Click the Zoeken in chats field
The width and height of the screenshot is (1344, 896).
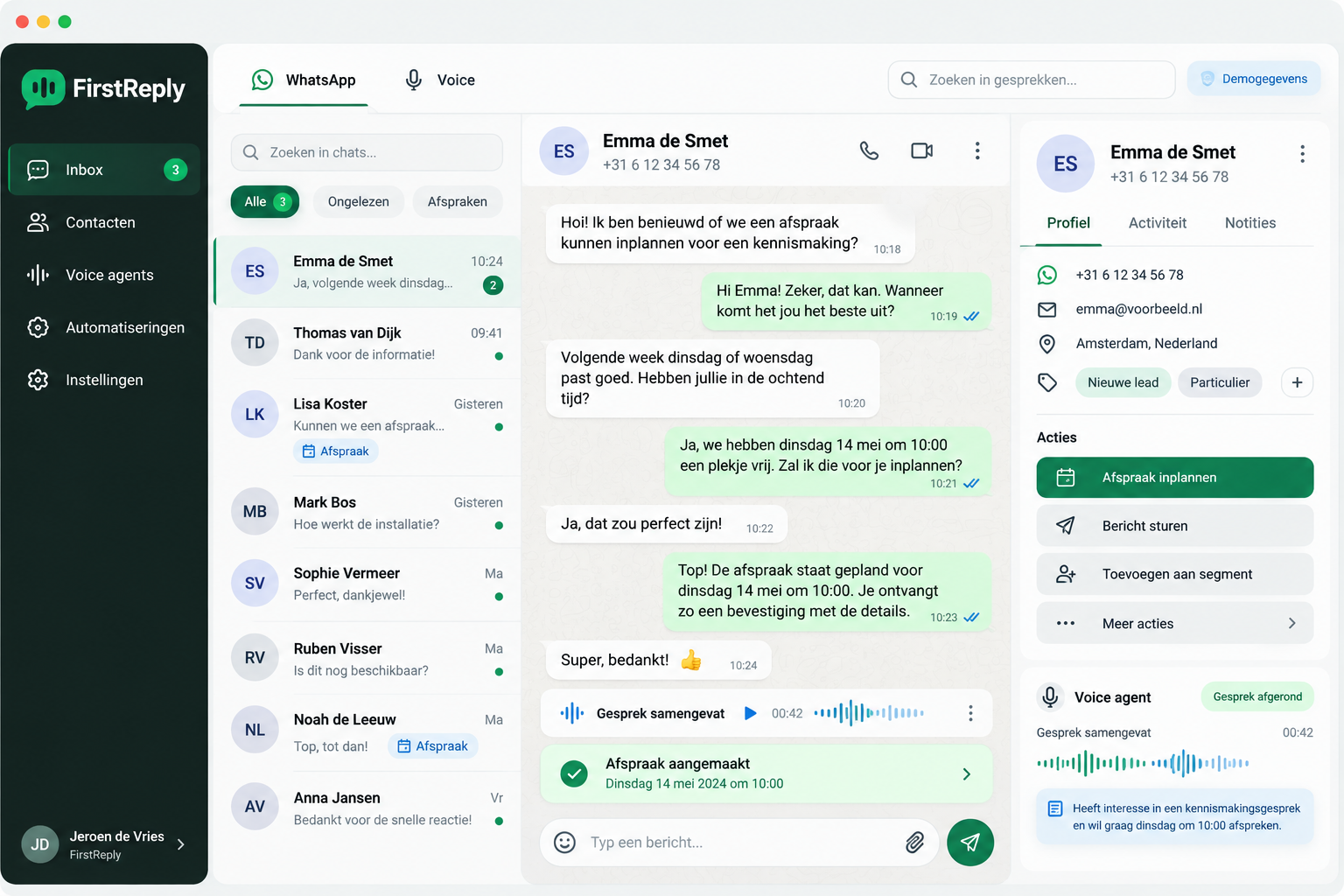pos(367,152)
